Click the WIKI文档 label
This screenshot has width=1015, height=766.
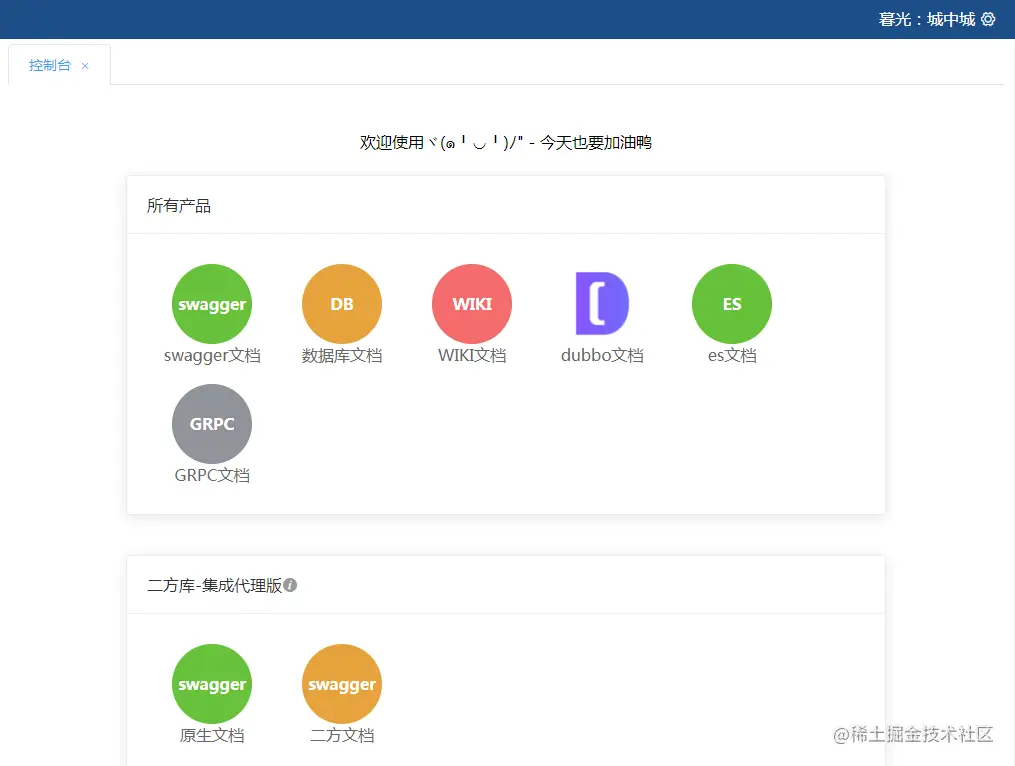click(472, 355)
